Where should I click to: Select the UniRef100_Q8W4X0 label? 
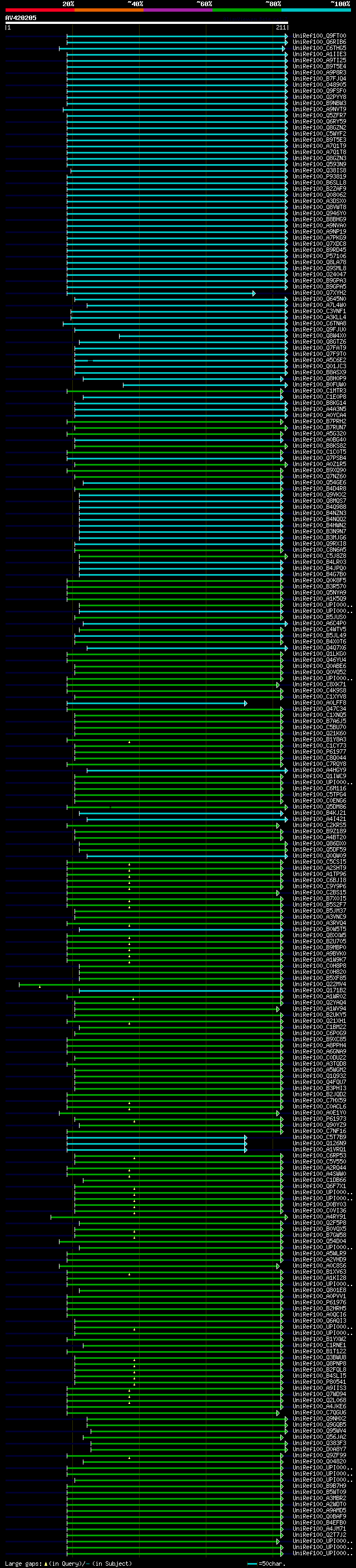click(319, 335)
